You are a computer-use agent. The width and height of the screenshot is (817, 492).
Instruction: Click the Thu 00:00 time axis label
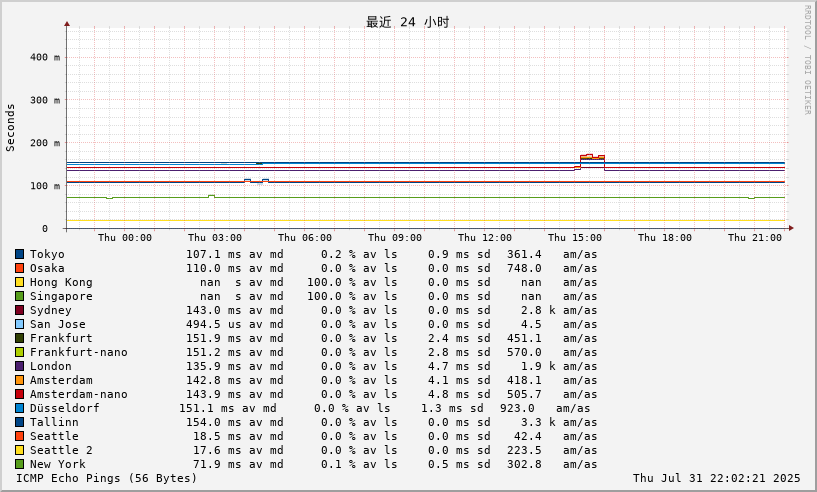click(125, 238)
